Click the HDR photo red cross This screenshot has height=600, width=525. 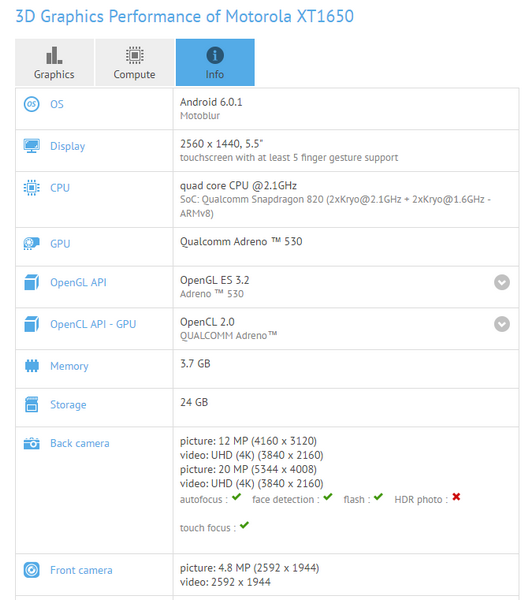point(456,497)
